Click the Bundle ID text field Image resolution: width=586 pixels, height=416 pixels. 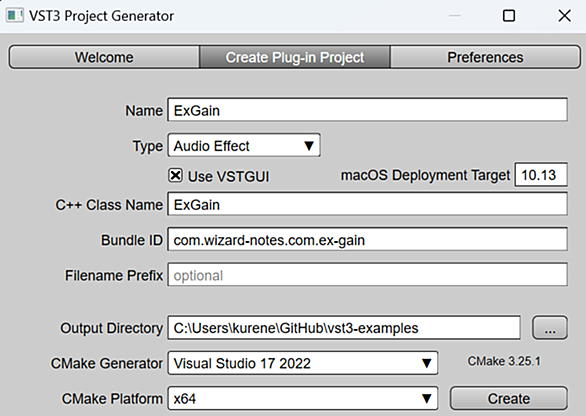367,240
